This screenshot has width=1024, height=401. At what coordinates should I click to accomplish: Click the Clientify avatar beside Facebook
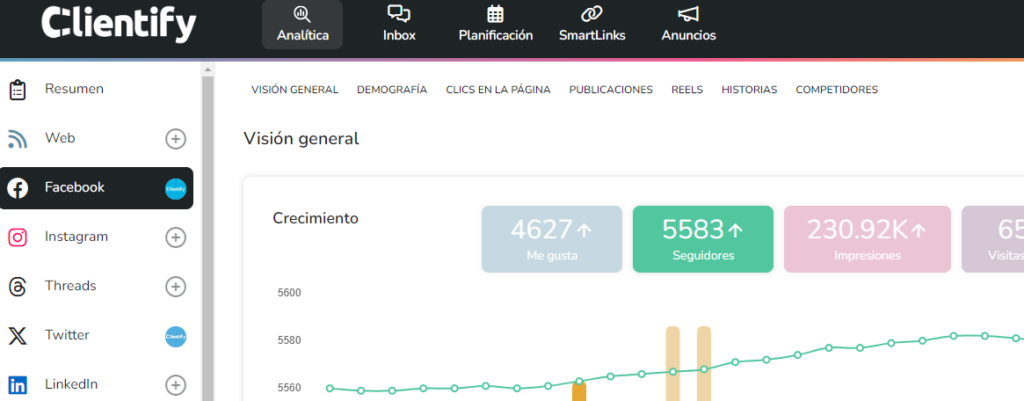tap(175, 189)
